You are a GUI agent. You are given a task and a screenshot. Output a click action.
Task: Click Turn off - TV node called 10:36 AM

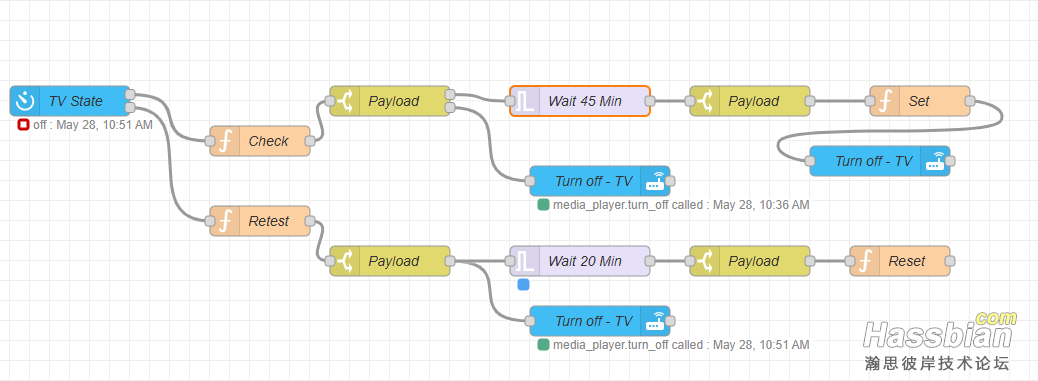pos(600,181)
